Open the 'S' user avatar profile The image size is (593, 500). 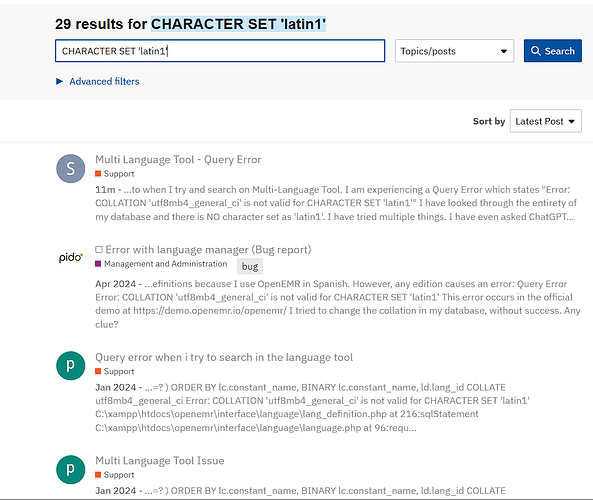[x=71, y=169]
